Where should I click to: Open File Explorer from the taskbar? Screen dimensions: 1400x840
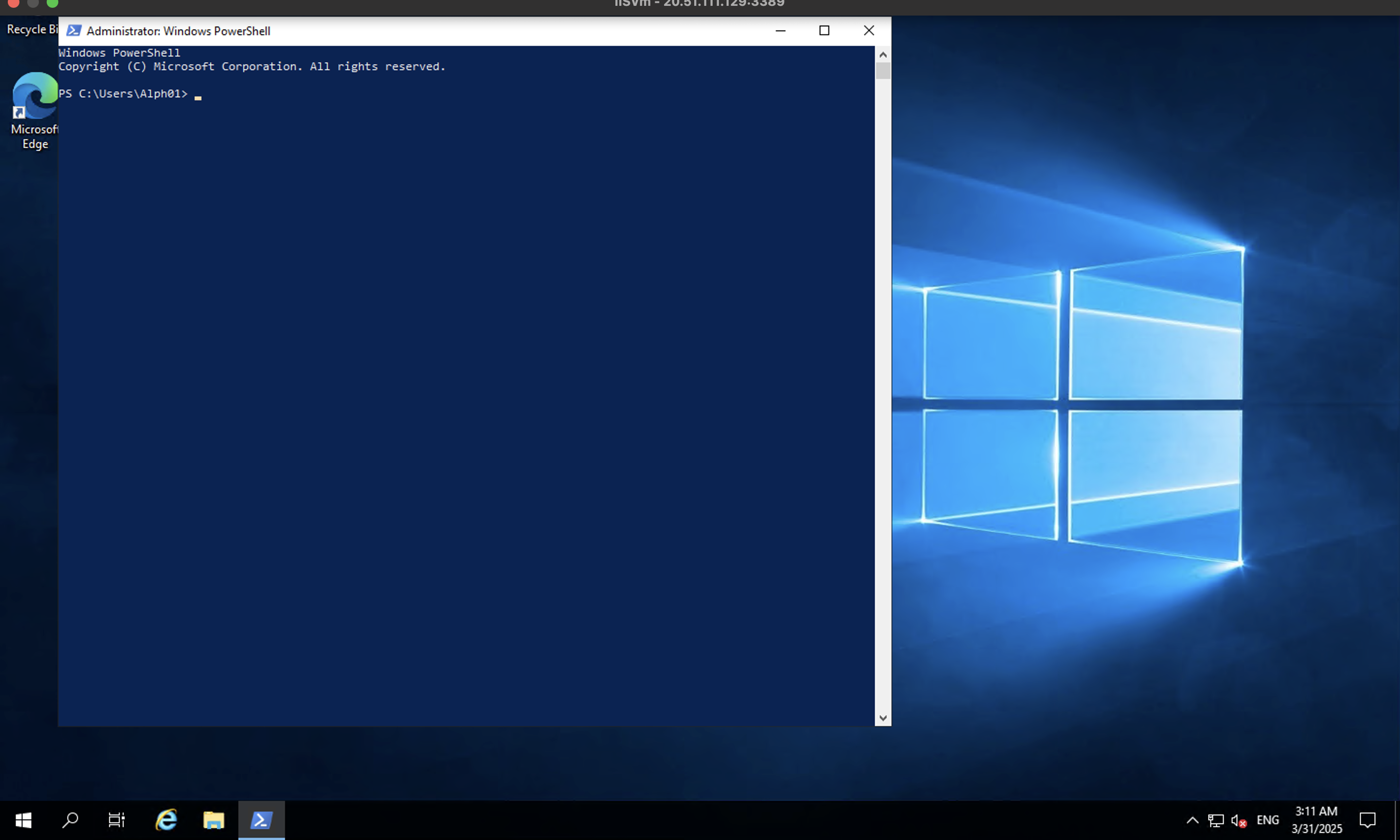[213, 820]
